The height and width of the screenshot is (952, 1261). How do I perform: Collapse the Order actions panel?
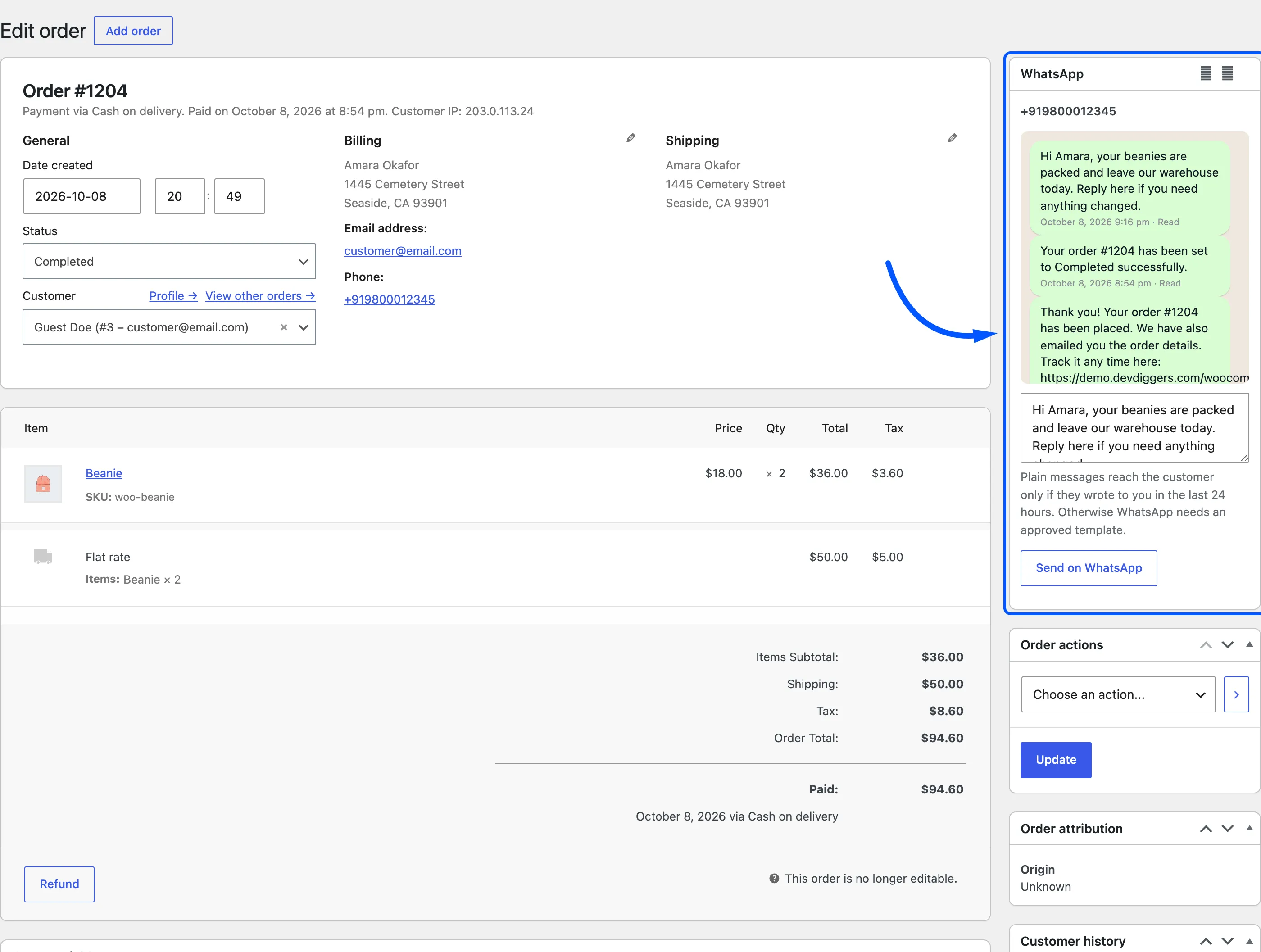(1249, 644)
